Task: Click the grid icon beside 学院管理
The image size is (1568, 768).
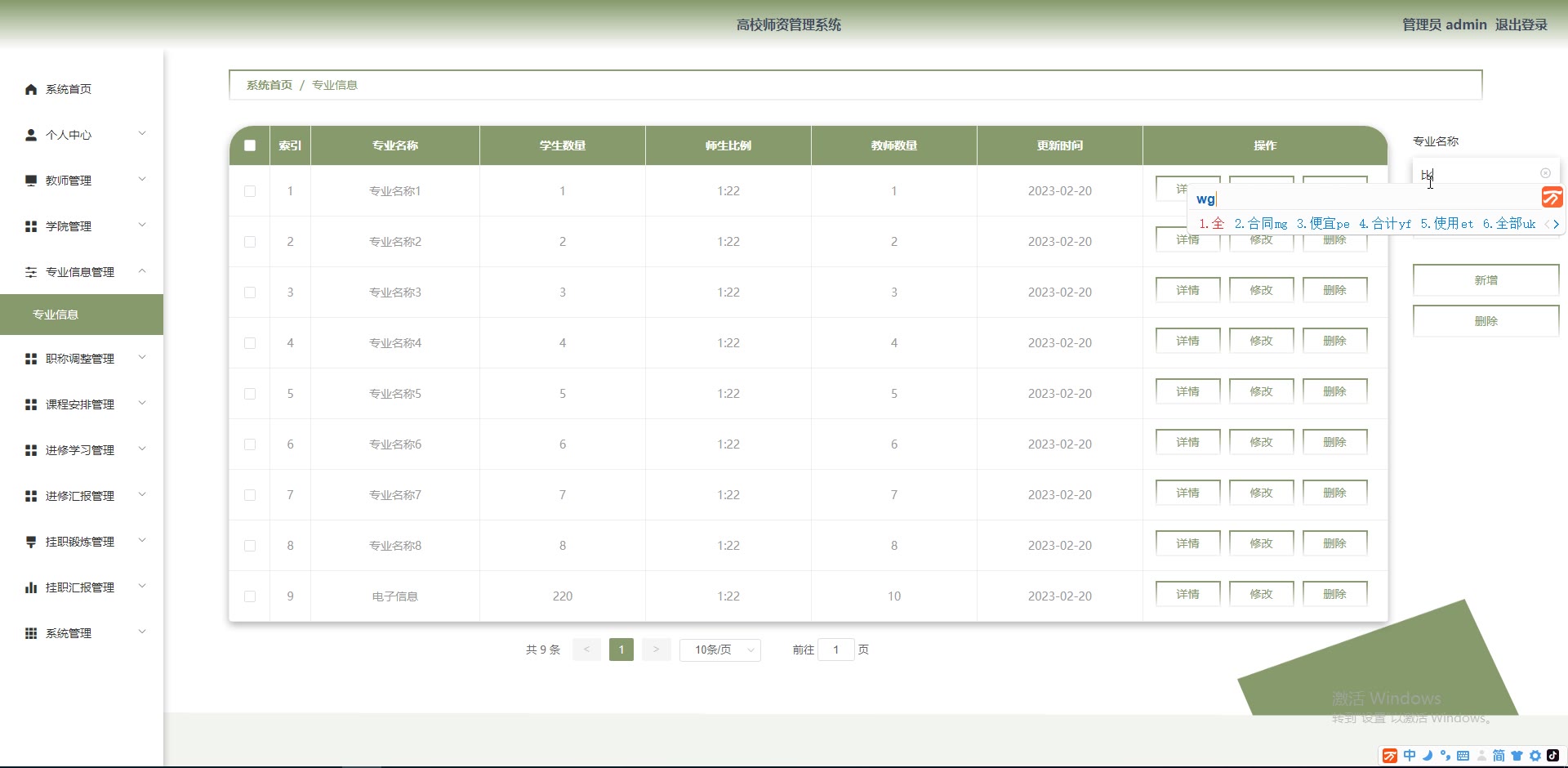Action: tap(31, 226)
